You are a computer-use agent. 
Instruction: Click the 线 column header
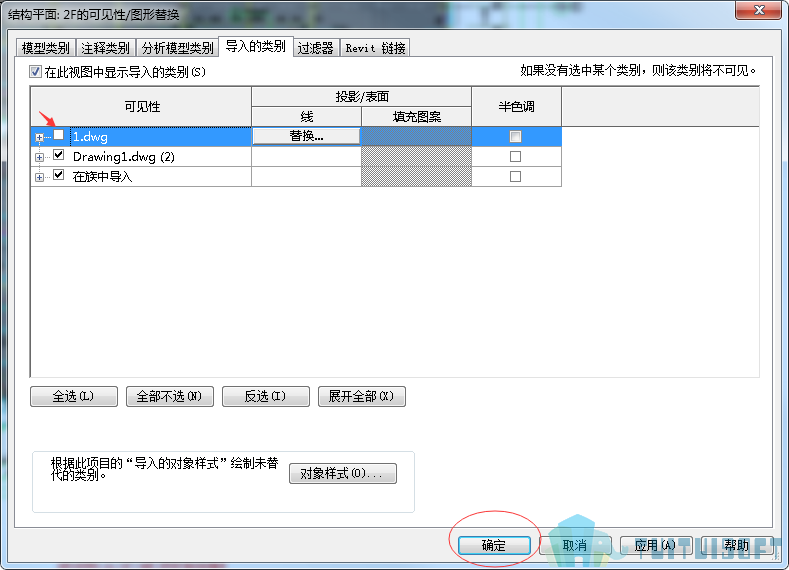(x=306, y=117)
